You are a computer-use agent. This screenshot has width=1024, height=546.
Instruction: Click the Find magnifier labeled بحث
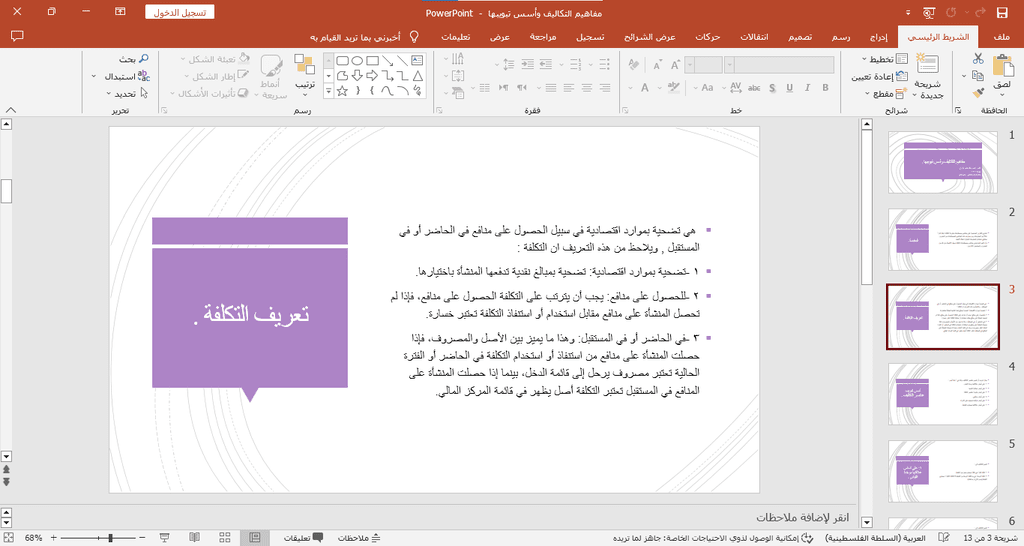133,59
